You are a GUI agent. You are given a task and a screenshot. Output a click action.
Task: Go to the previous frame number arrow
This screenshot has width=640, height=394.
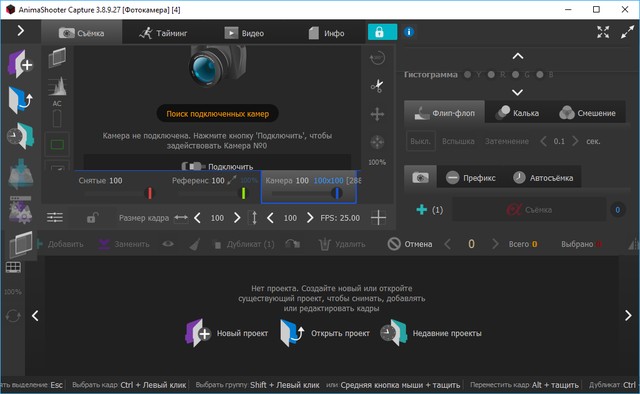tap(448, 244)
